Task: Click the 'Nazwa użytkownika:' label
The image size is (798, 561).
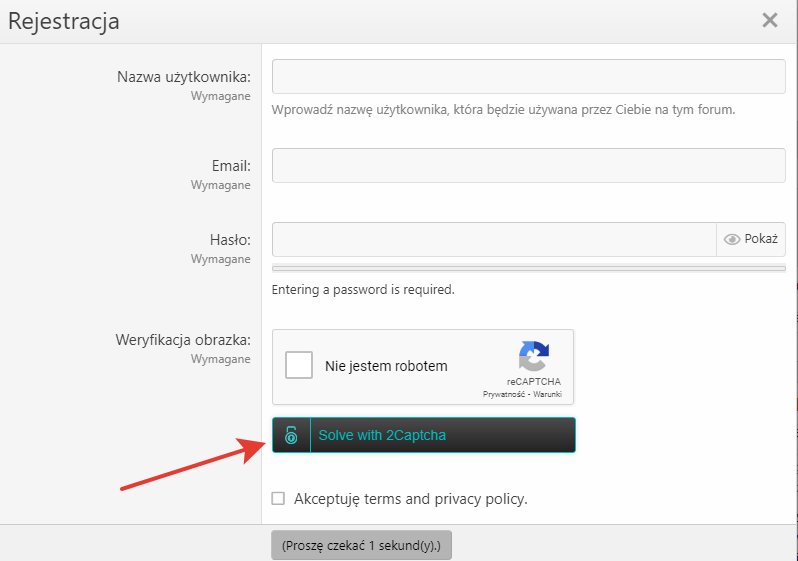Action: pyautogui.click(x=183, y=77)
